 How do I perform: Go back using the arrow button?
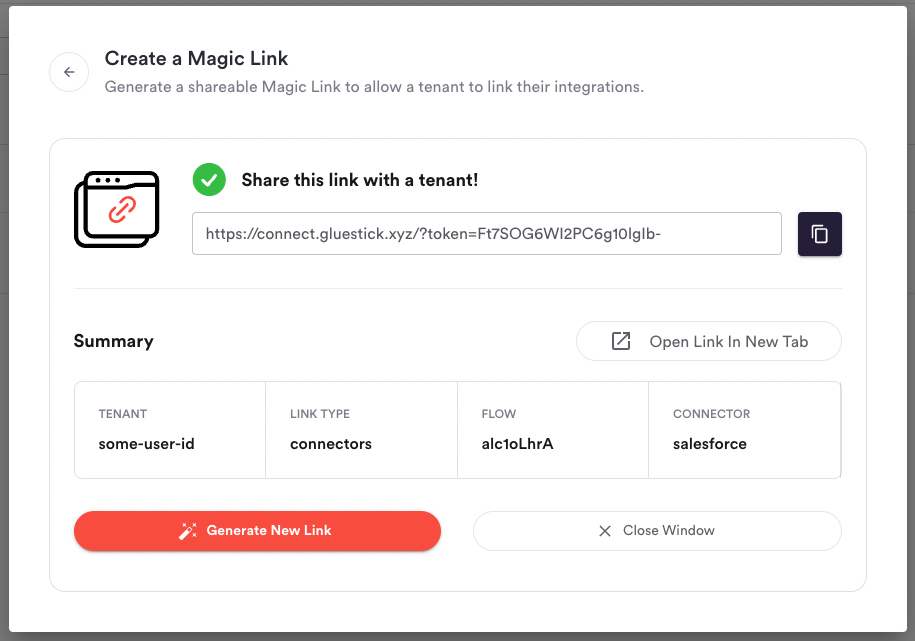(69, 72)
